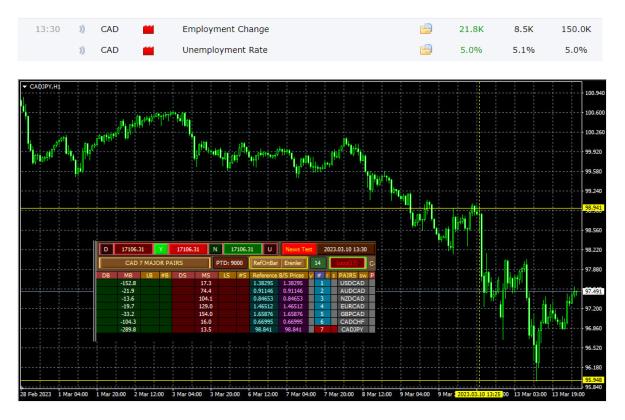Click number 3 button for NZDCAD

coord(322,298)
